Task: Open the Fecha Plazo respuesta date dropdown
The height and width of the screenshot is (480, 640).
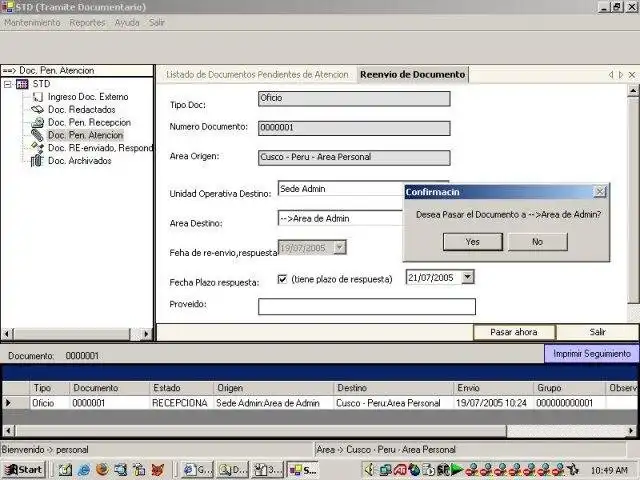Action: pyautogui.click(x=468, y=277)
